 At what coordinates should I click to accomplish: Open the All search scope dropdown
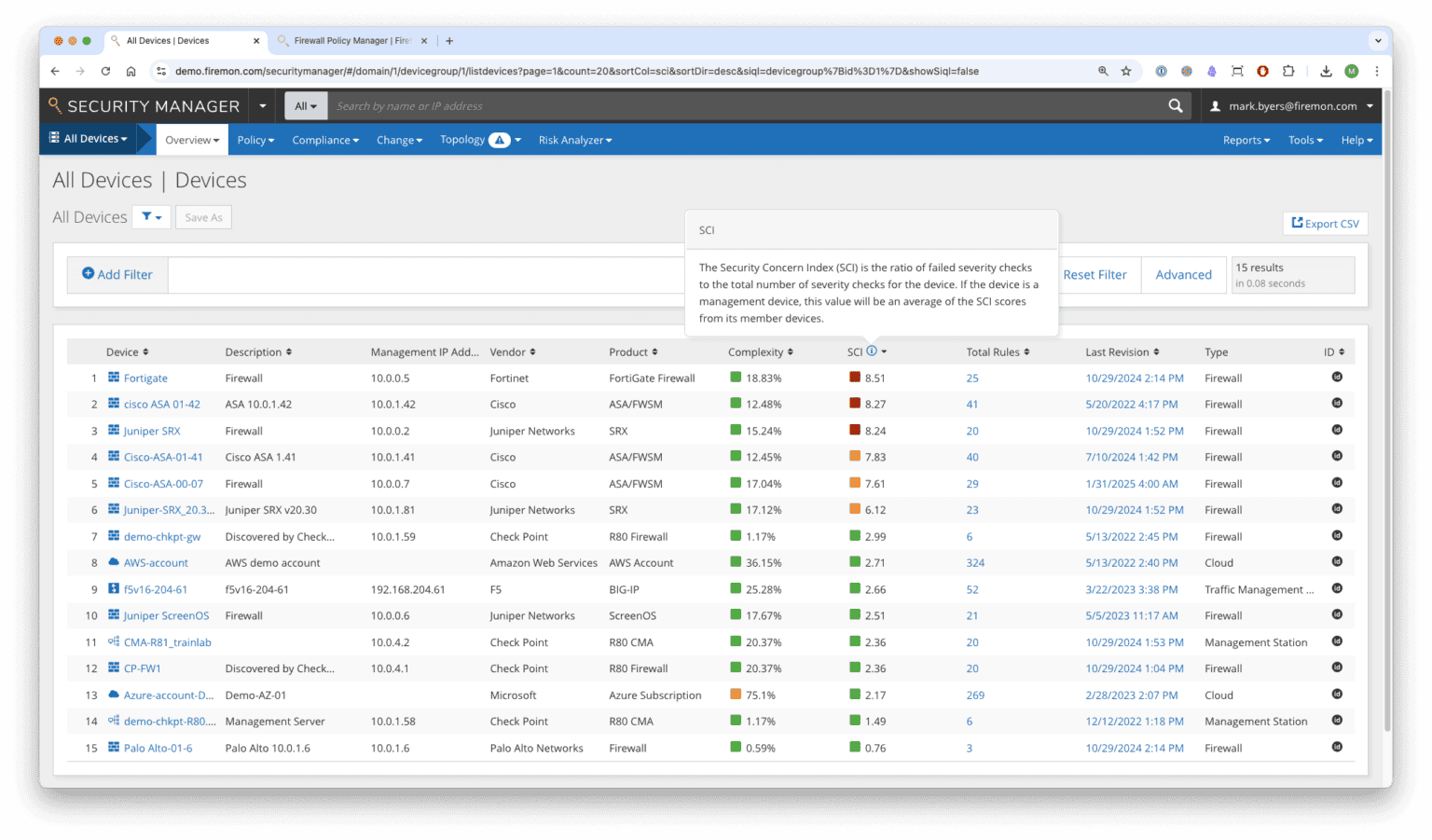click(x=306, y=105)
